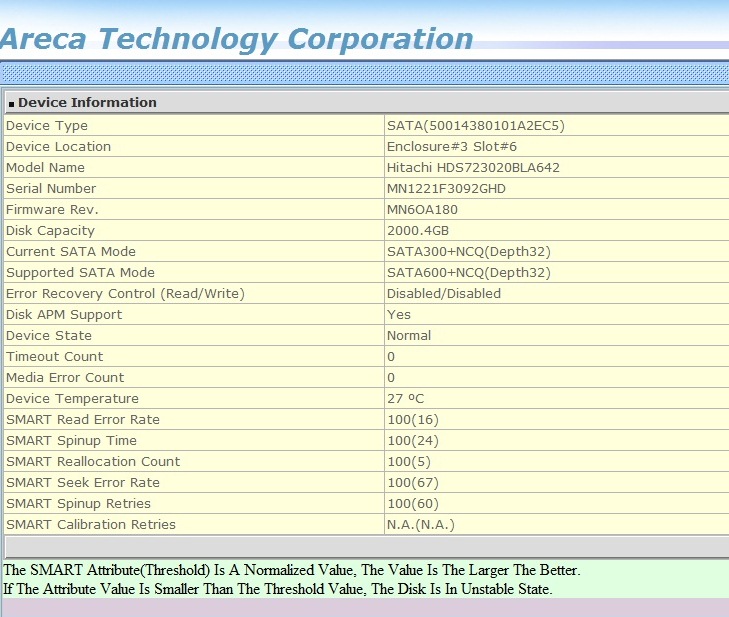Viewport: 729px width, 617px height.
Task: Select the Timeout Count value 0
Action: pyautogui.click(x=391, y=357)
